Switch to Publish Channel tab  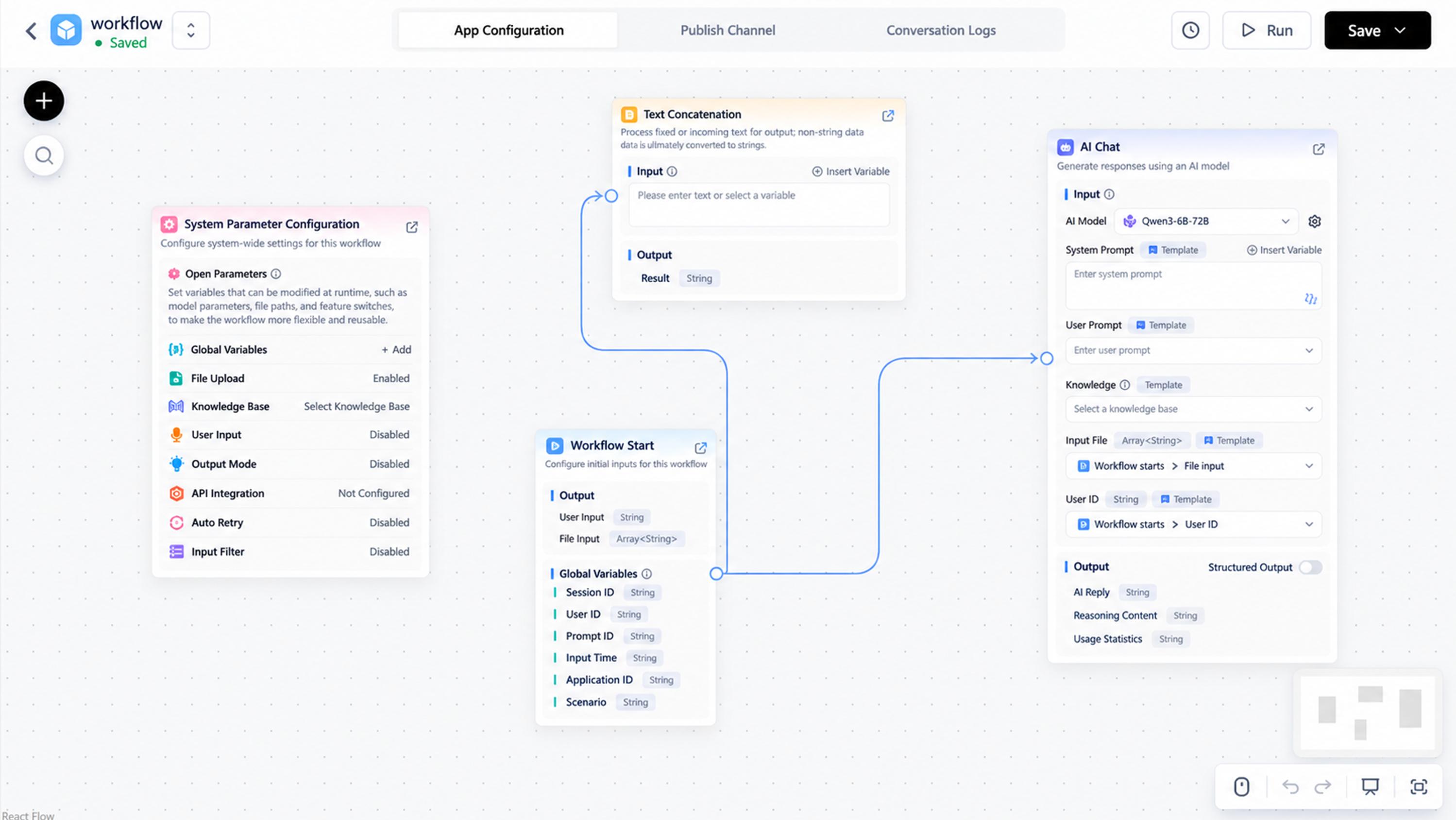point(728,31)
